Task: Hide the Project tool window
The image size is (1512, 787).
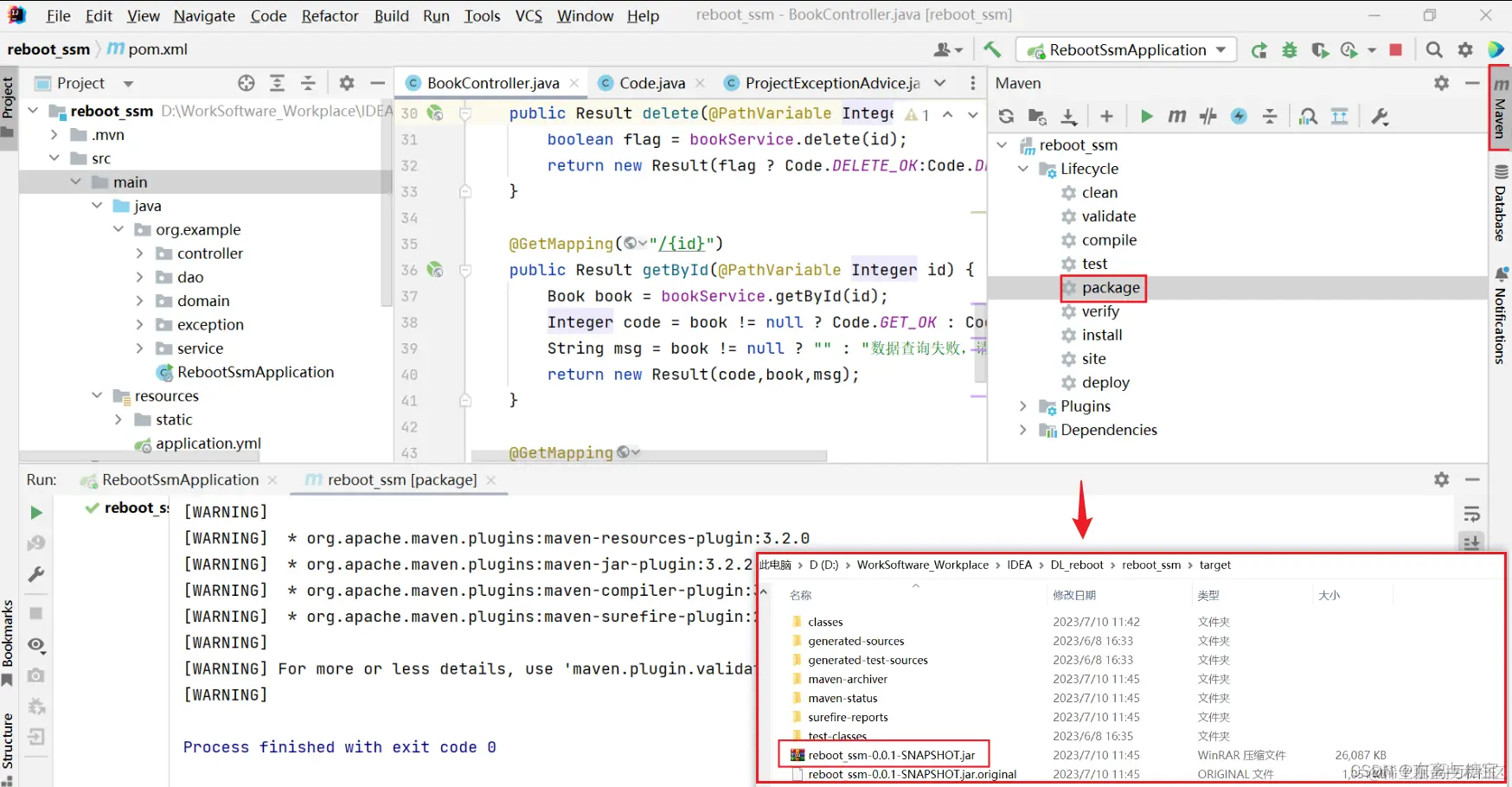Action: (x=377, y=83)
